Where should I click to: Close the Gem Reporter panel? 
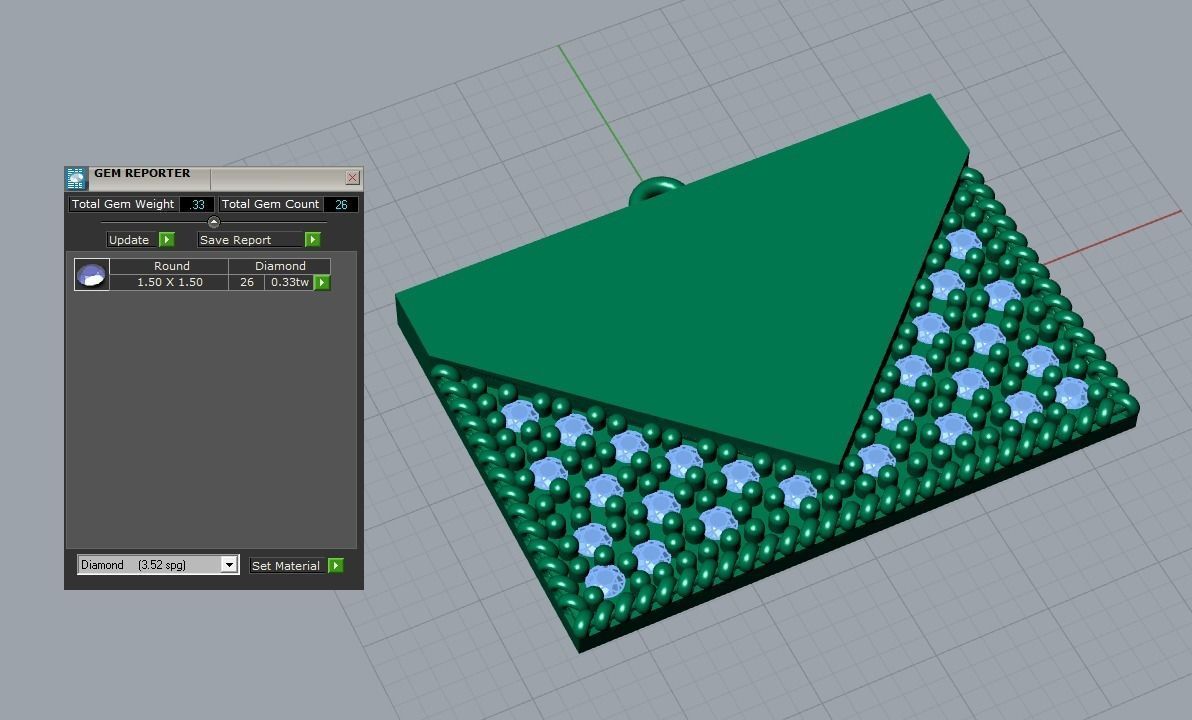[353, 177]
